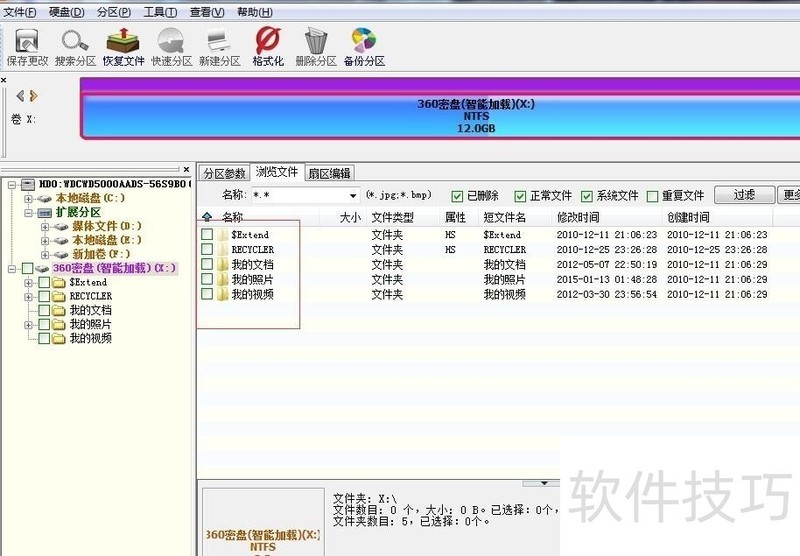
Task: Click the drive icon of 360密盘 in tree
Action: [42, 268]
